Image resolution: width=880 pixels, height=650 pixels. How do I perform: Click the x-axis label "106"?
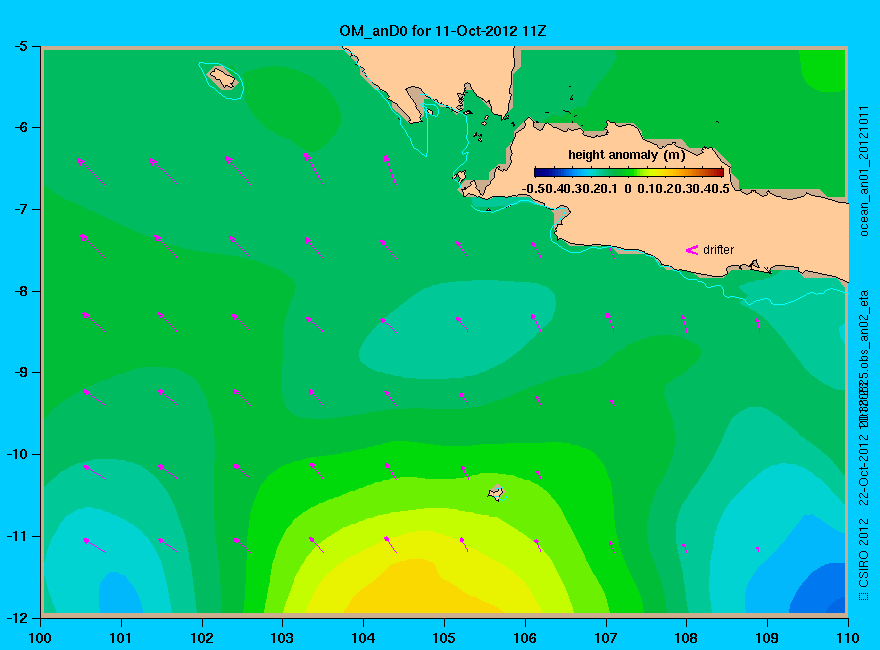point(525,638)
